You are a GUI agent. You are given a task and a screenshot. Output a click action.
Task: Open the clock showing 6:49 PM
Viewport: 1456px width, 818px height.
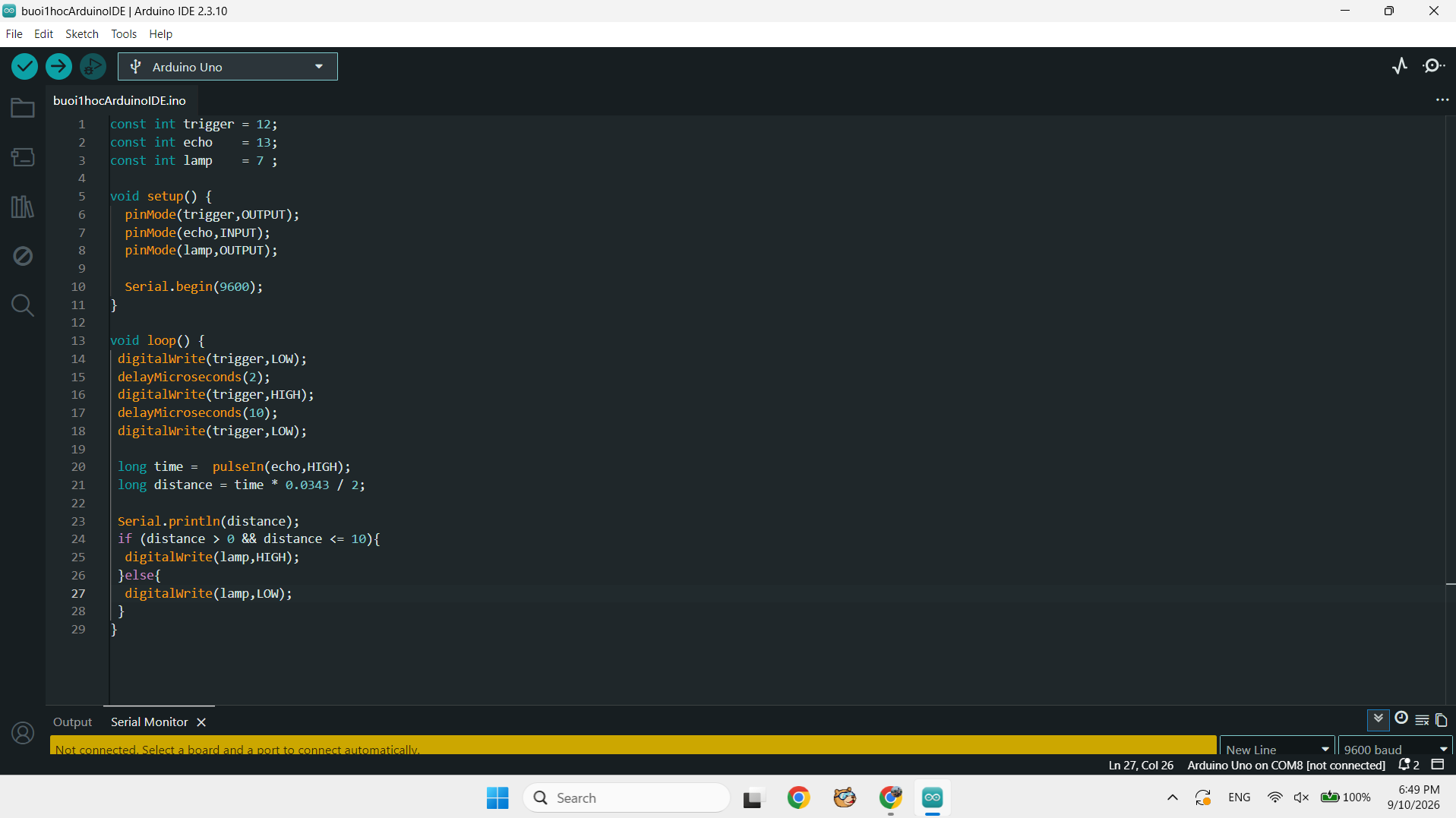pos(1413,797)
